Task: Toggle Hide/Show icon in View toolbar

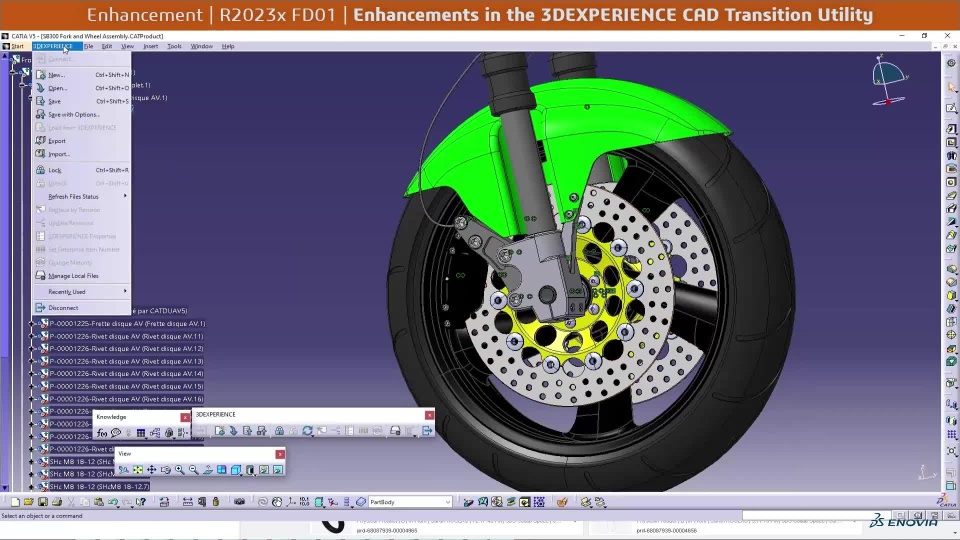Action: click(x=264, y=470)
